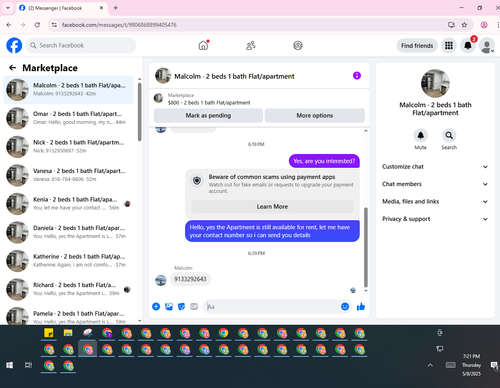This screenshot has width=500, height=388.
Task: Expand Privacy & support section
Action: point(435,219)
